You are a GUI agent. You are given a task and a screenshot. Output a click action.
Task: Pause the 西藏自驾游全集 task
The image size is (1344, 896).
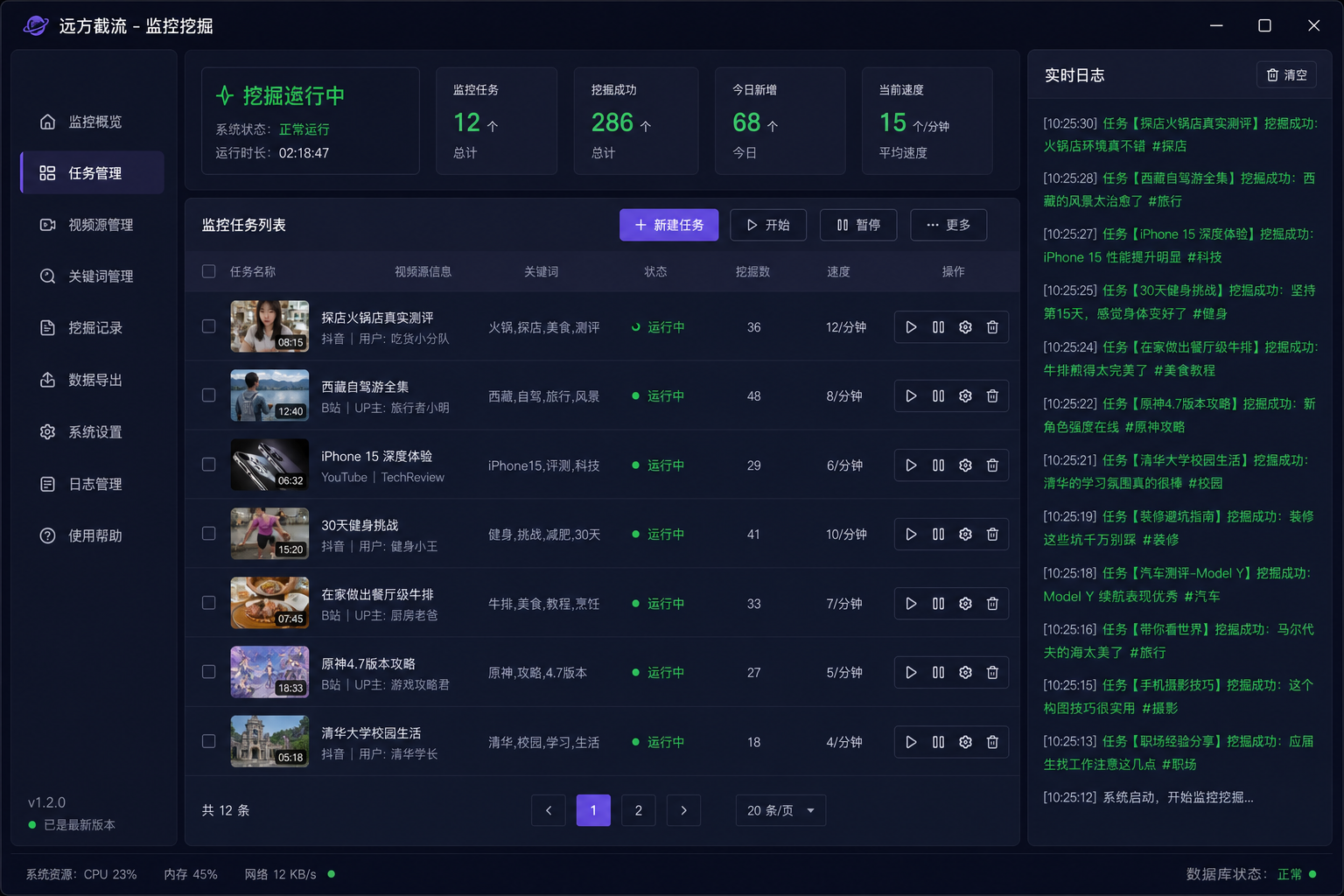[938, 396]
